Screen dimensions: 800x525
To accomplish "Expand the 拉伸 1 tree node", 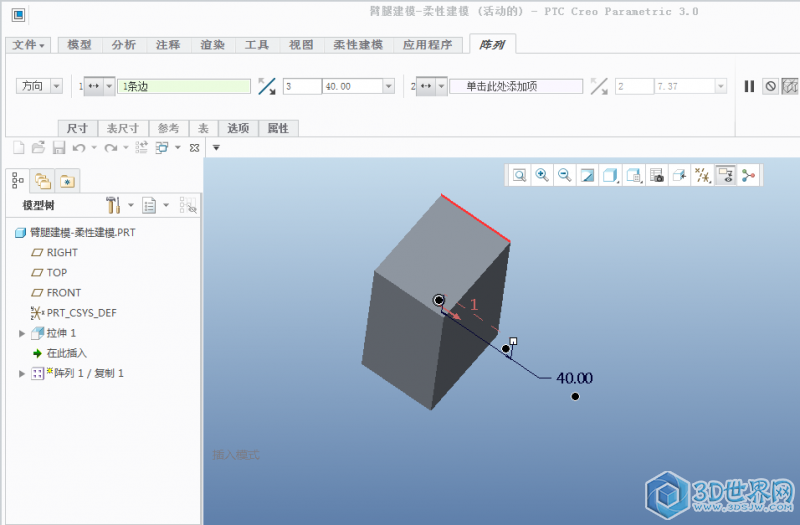I will (22, 333).
